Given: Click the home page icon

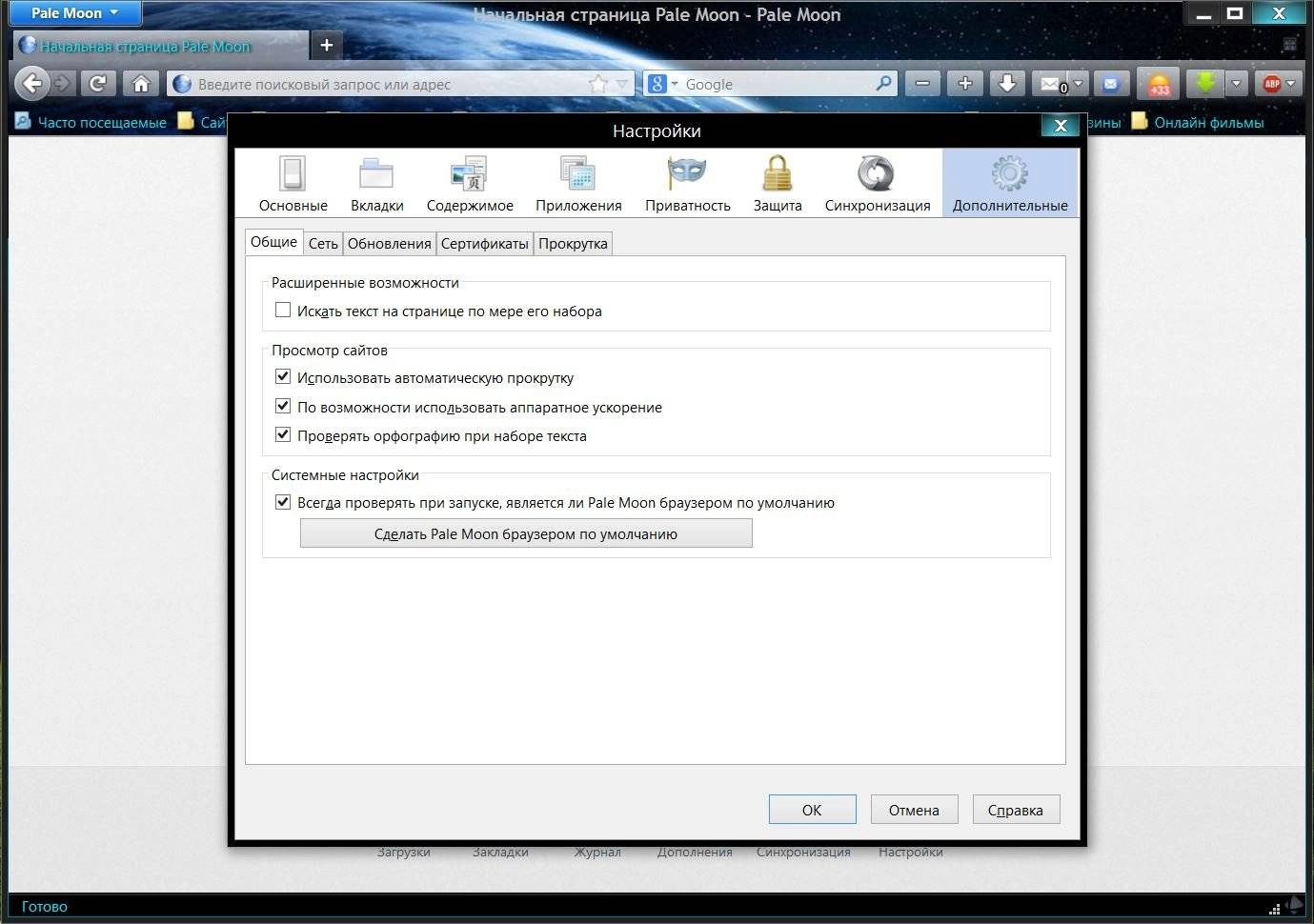Looking at the screenshot, I should pos(141,84).
